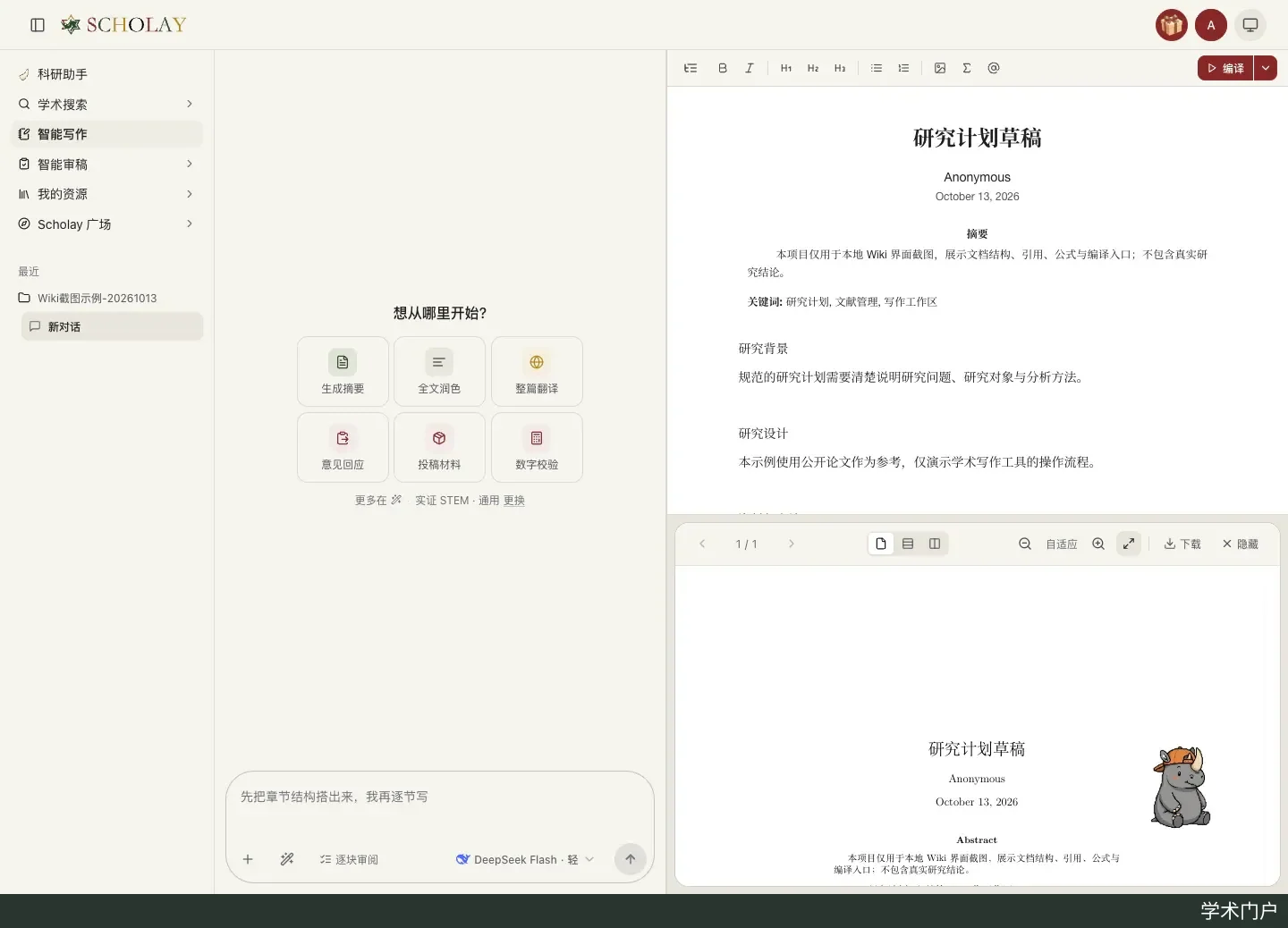
Task: Select 智能写作 in the sidebar
Action: 107,134
